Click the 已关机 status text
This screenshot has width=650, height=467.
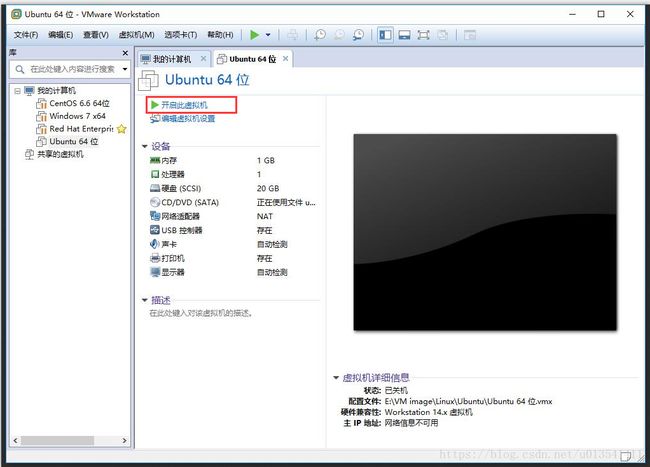(x=396, y=390)
